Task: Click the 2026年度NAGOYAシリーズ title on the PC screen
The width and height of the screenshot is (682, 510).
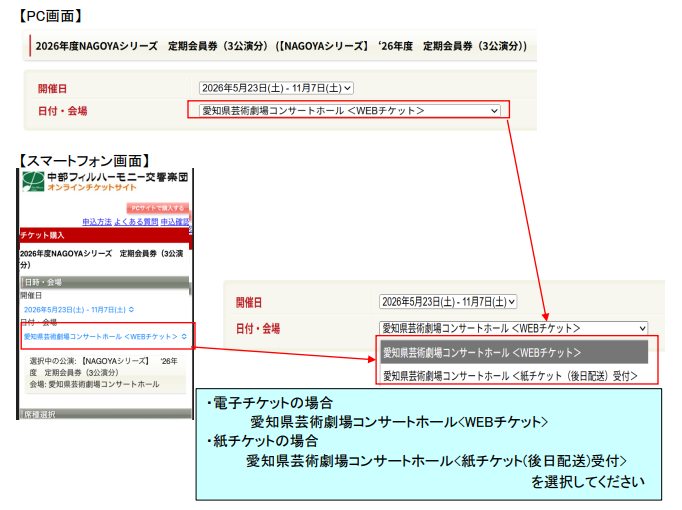Action: coord(280,46)
